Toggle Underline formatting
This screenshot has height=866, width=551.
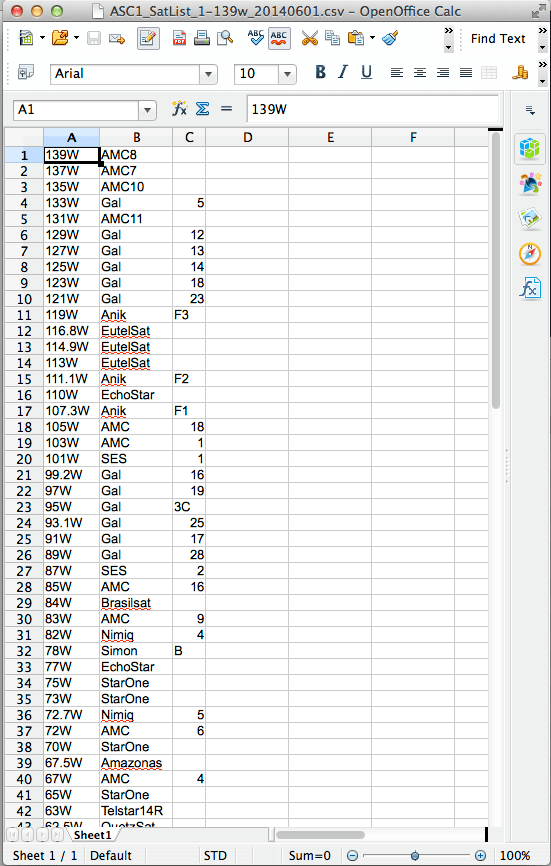(x=366, y=72)
